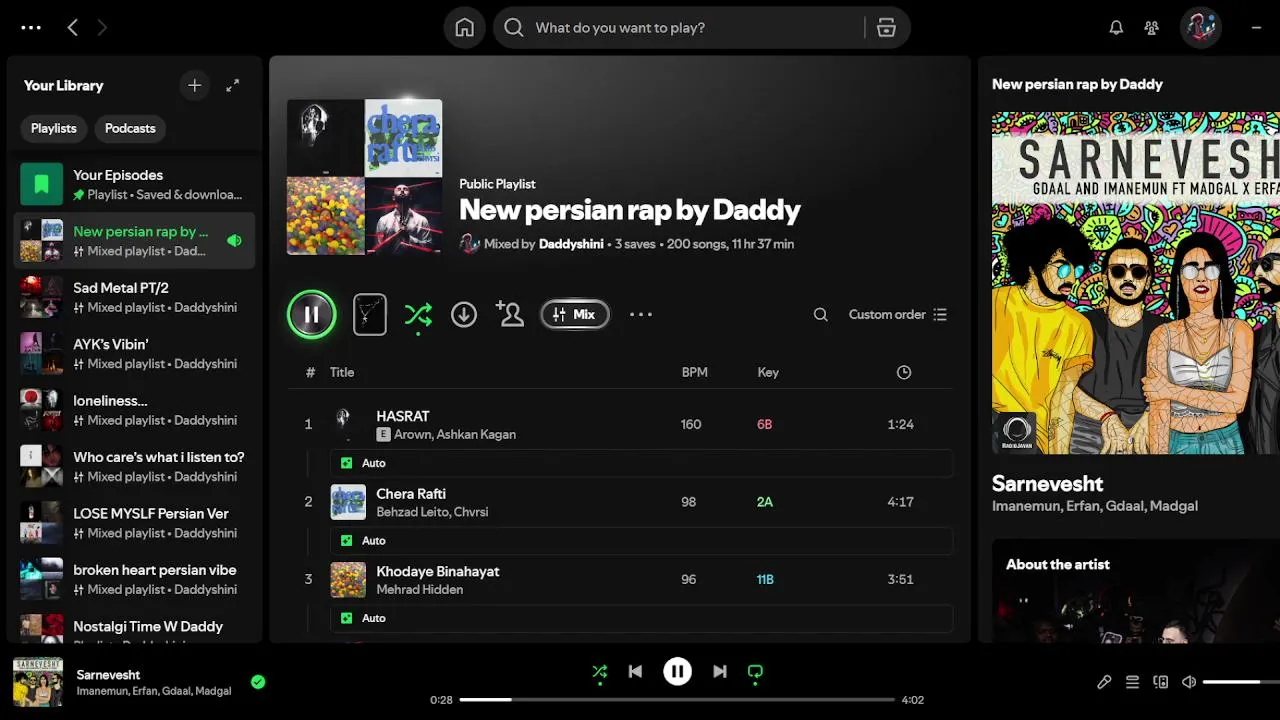Expand Your Library with arrows icon
The image size is (1280, 720).
[232, 86]
